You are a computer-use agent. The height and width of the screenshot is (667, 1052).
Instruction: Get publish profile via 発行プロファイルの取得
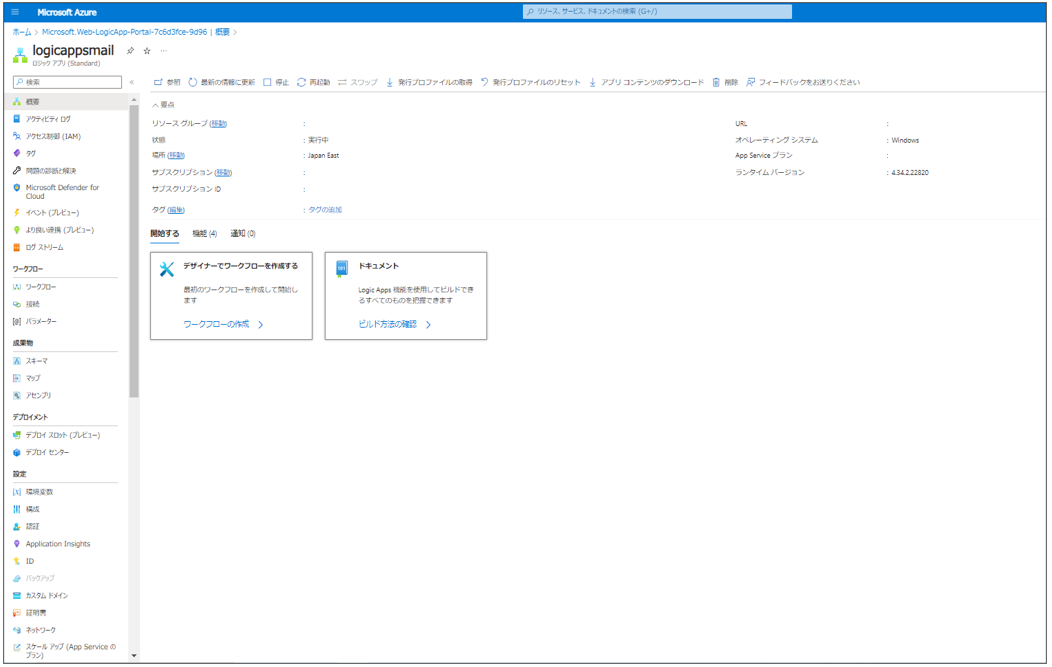pos(429,83)
